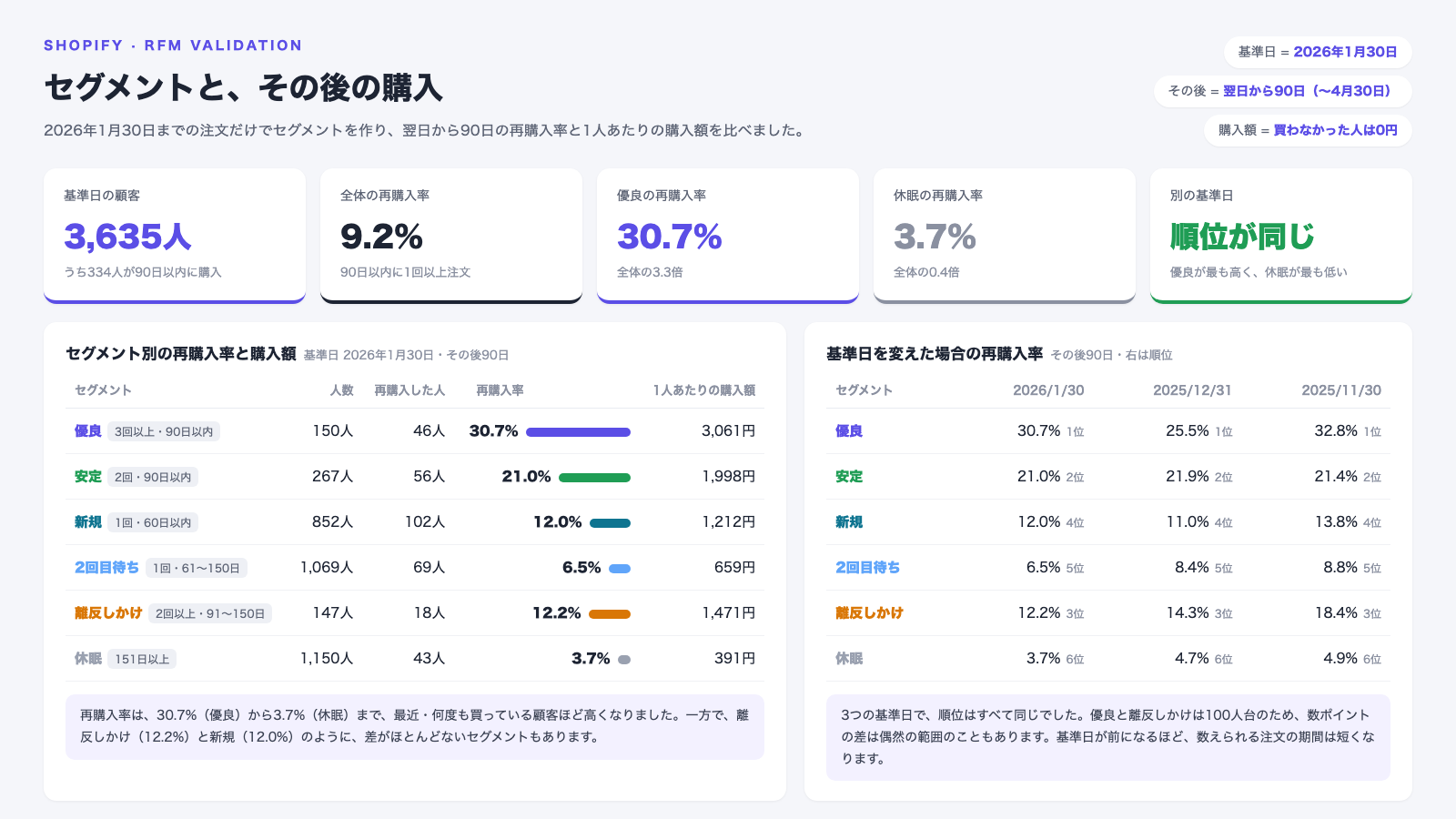Screen dimensions: 1456x819
Task: Click the SHOPIFY · RFM VALIDATION heading label
Action: point(173,45)
